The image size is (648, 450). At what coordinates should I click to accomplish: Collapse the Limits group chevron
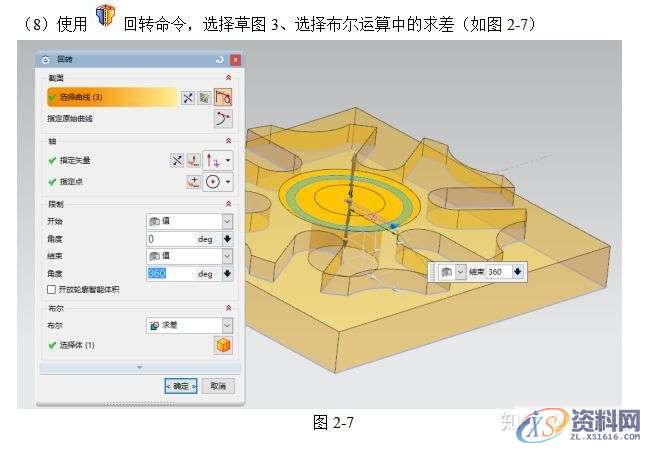228,204
